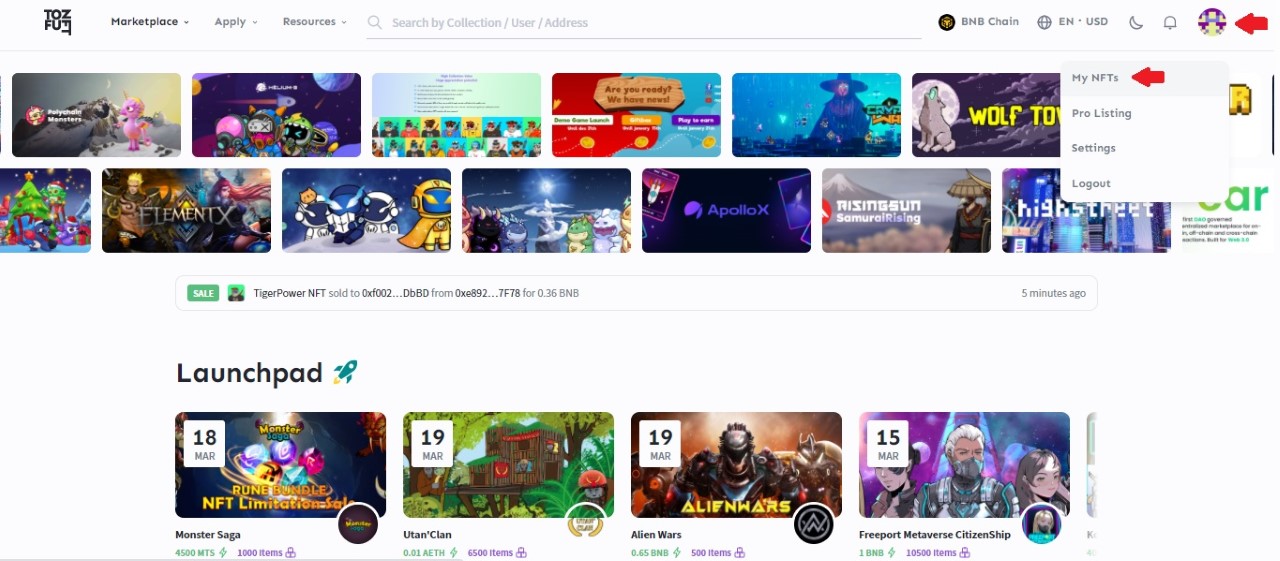
Task: Click the '0.01 AETH' price
Action: point(425,553)
